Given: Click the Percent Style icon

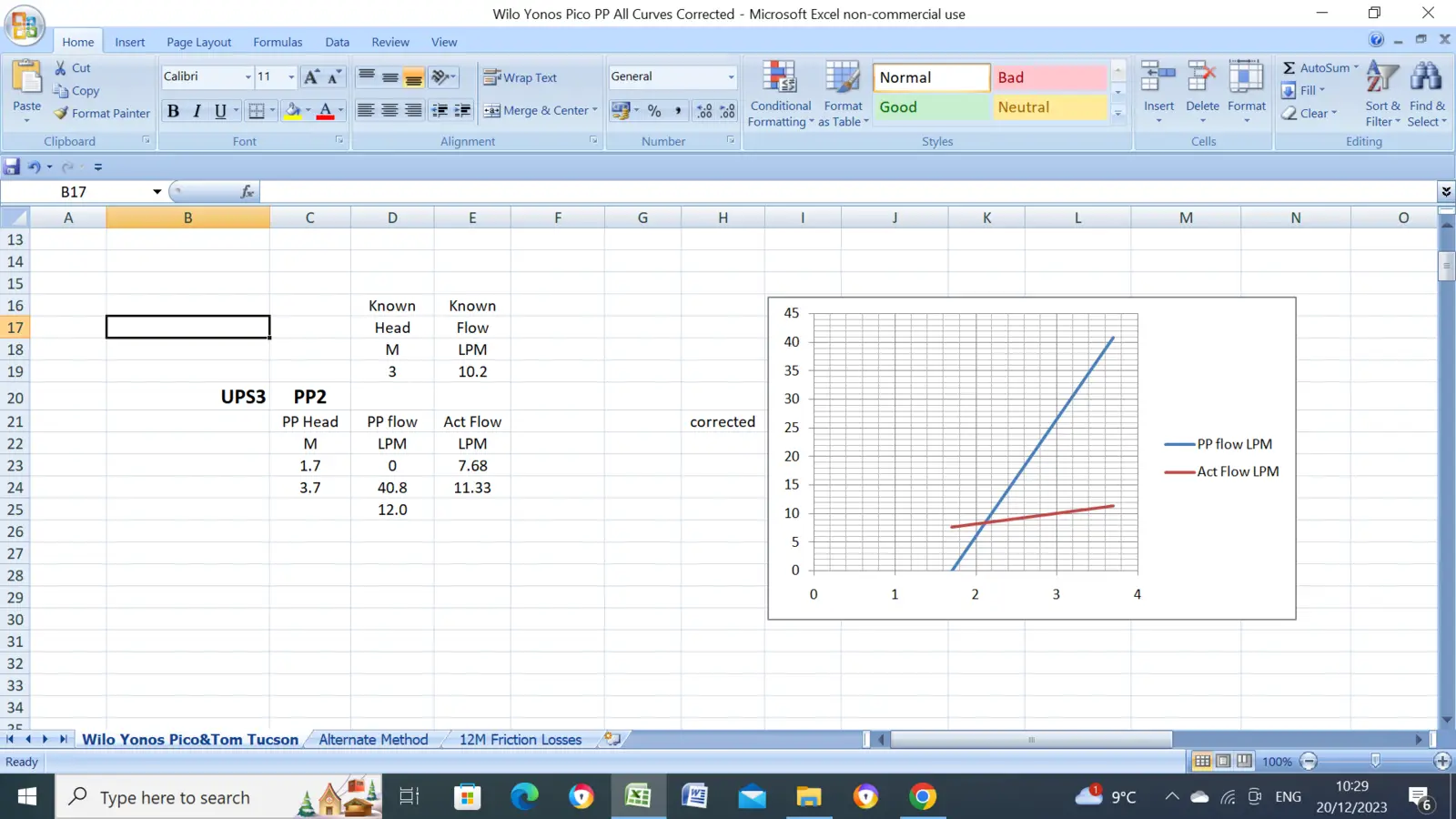Looking at the screenshot, I should coord(654,110).
